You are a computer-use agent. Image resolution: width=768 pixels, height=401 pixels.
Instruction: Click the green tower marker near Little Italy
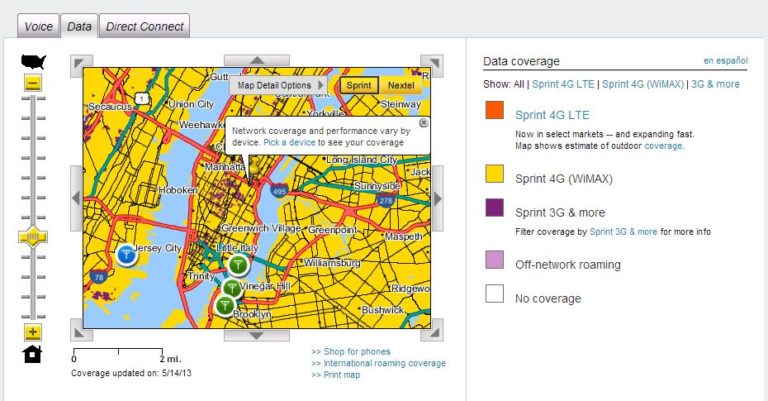(238, 264)
